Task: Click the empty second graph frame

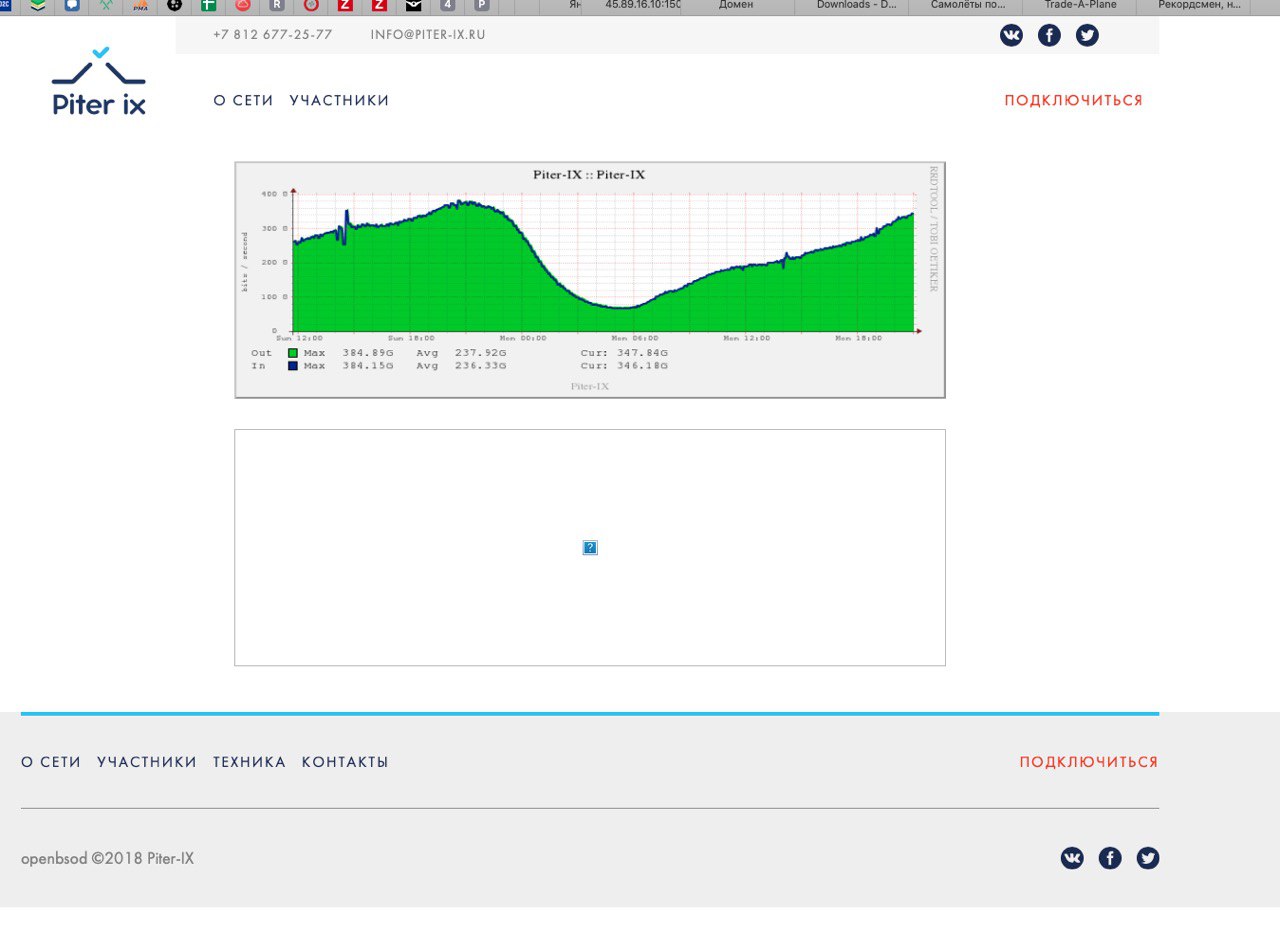Action: pos(590,548)
